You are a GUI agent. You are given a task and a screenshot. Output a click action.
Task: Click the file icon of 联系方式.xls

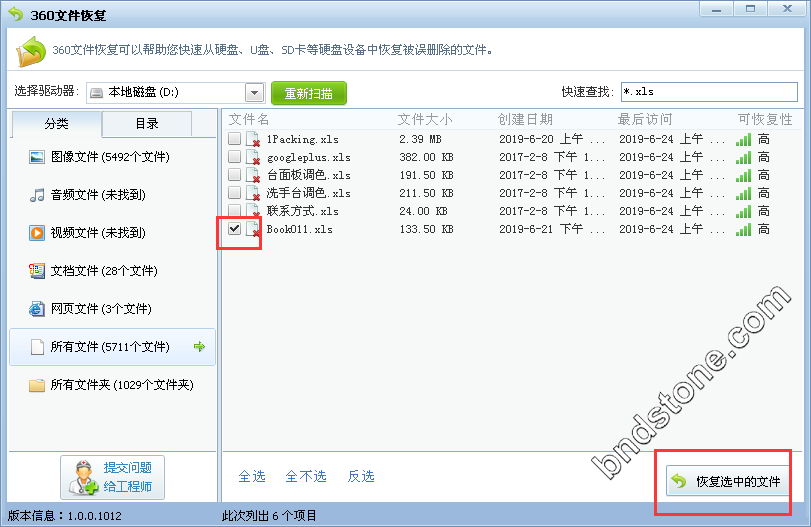[x=253, y=211]
